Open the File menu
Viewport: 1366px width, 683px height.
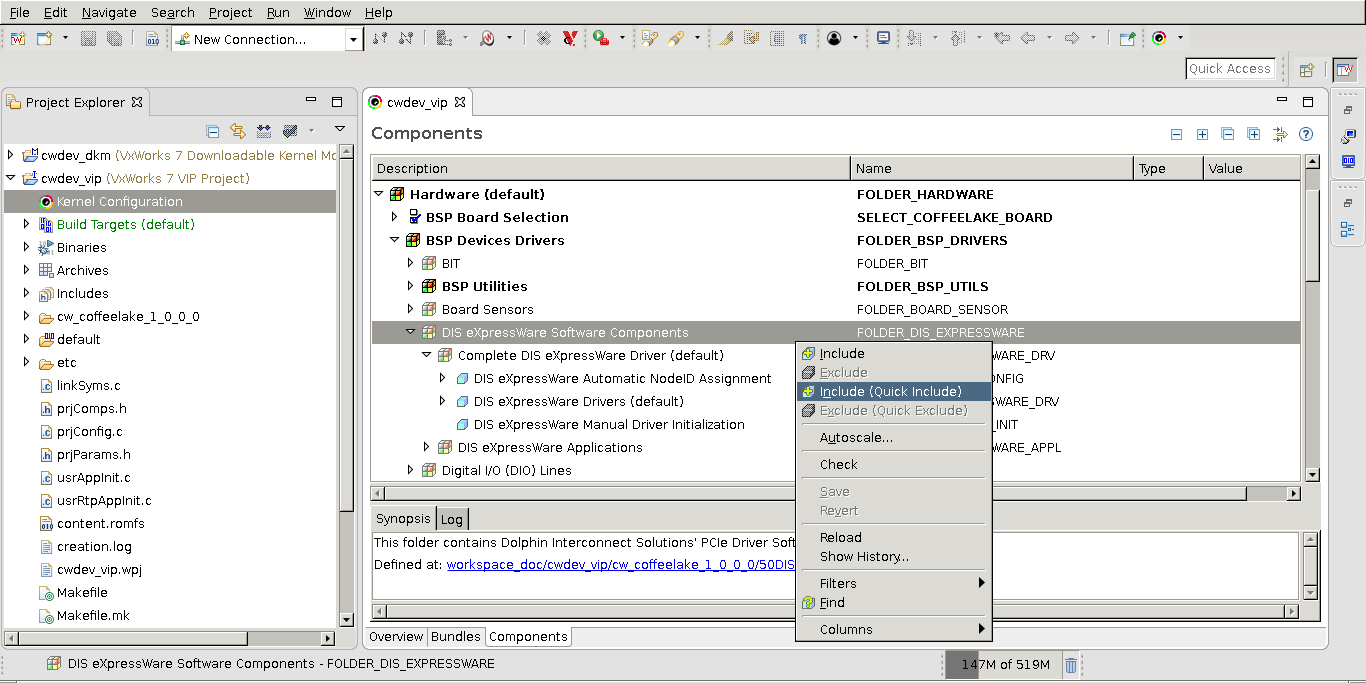(19, 12)
